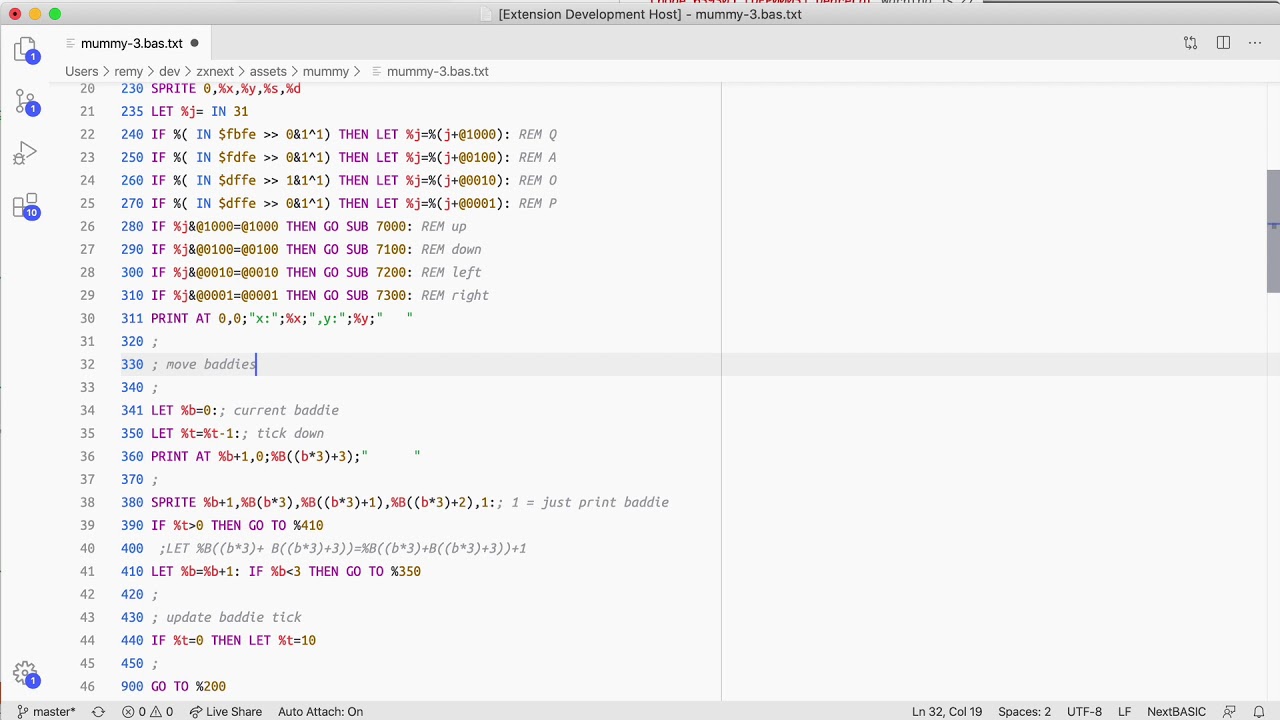Click the "LET %j= IN 31" statement
1280x720 pixels.
tap(199, 111)
